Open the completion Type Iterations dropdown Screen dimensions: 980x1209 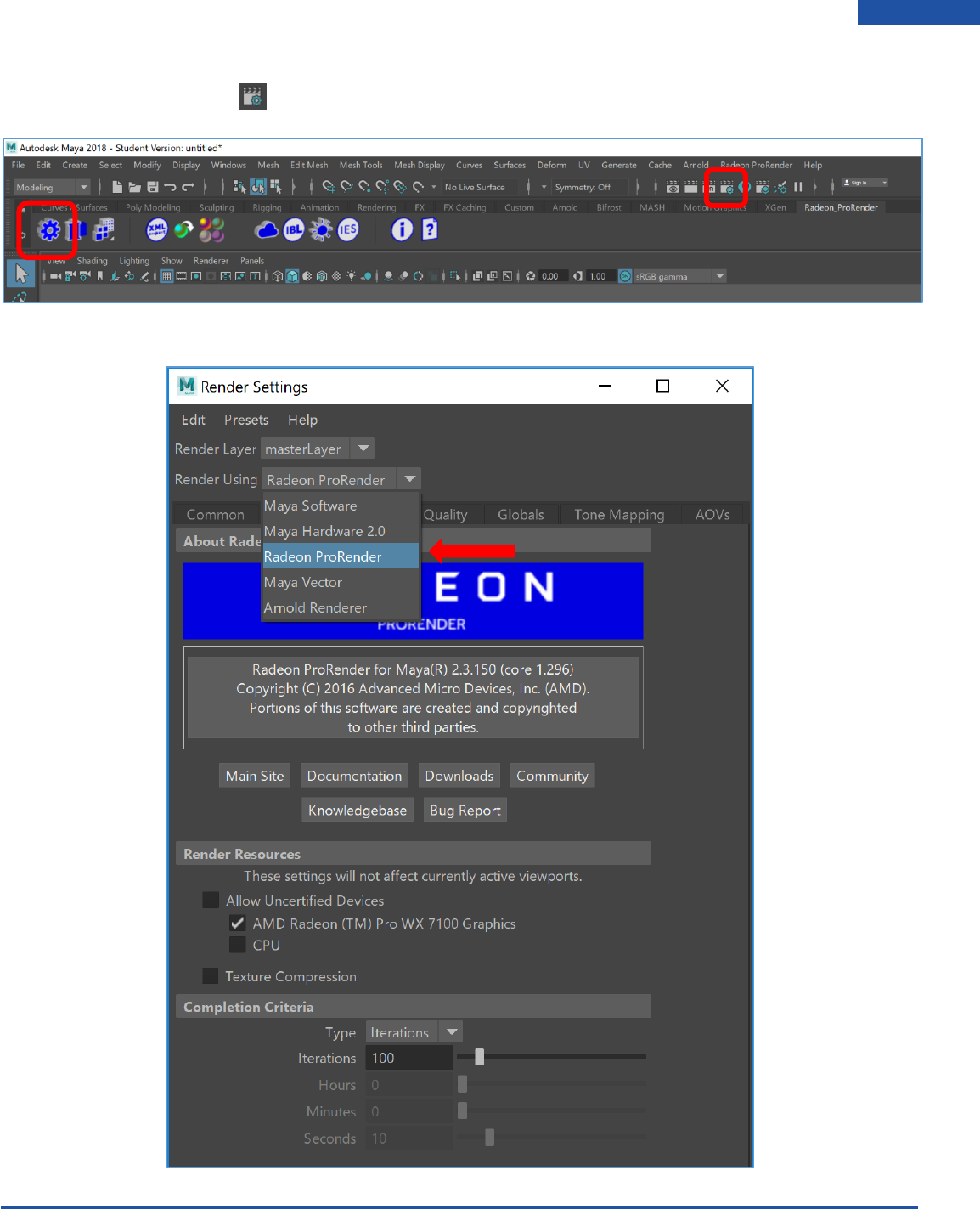414,1032
